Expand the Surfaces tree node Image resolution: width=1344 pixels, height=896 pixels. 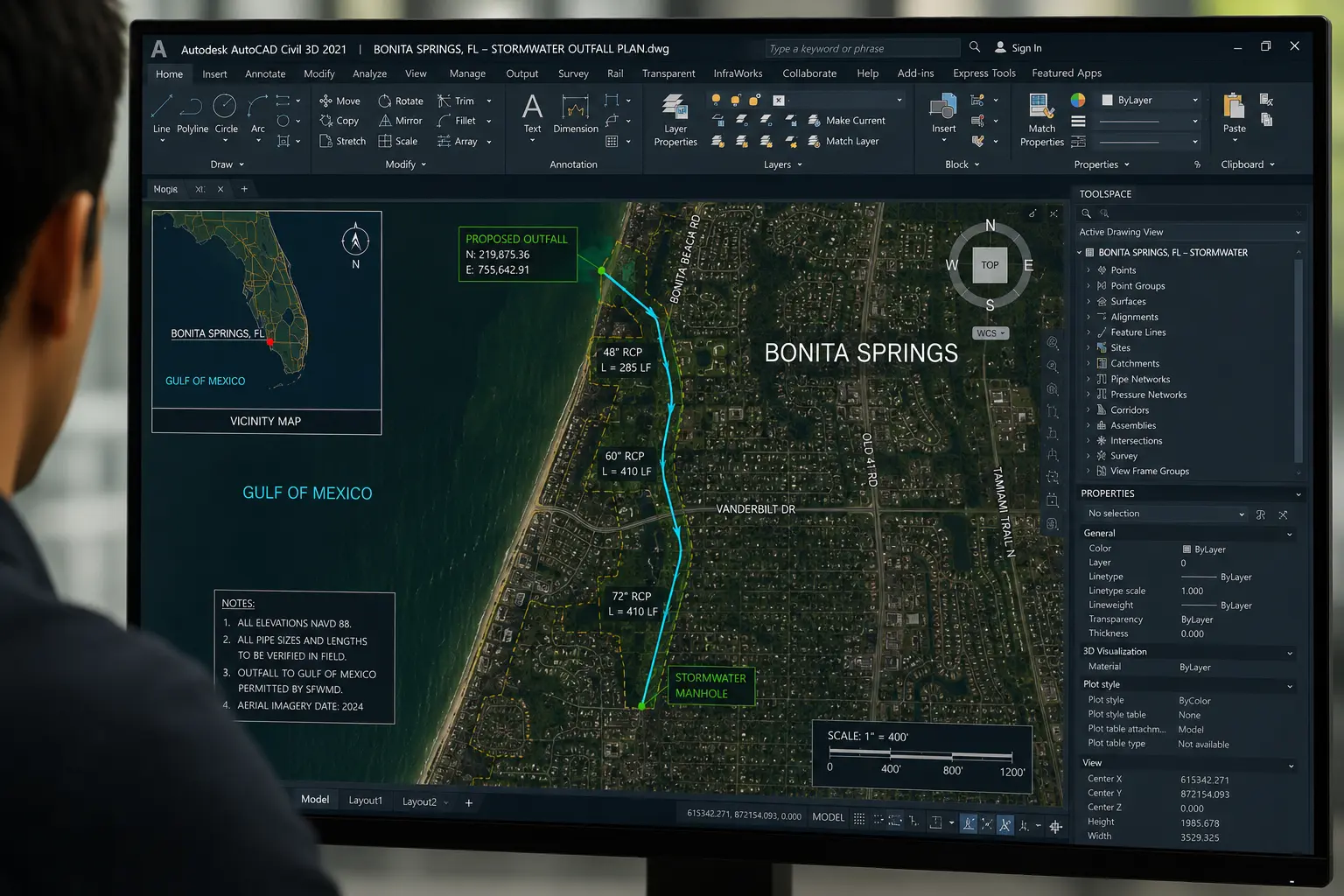(1089, 301)
